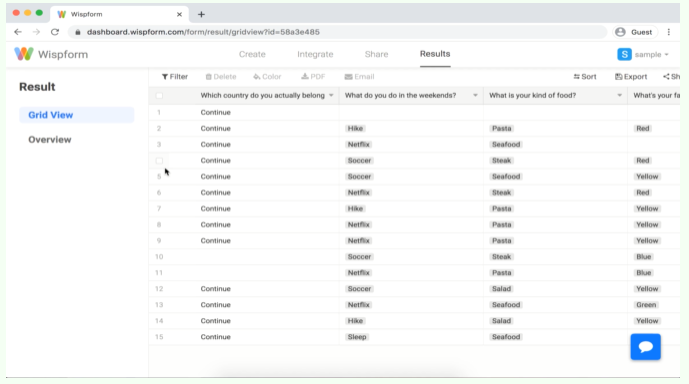This screenshot has height=384, width=689.
Task: Export the results data
Action: (631, 76)
